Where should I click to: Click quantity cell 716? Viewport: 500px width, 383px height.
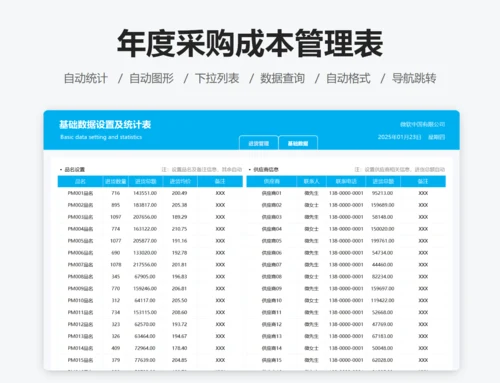point(116,193)
